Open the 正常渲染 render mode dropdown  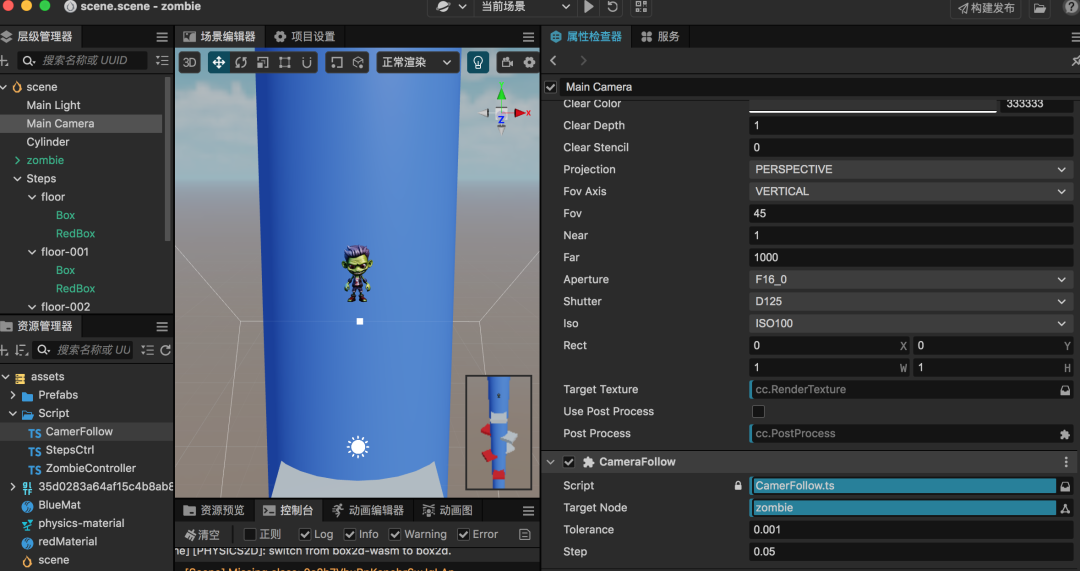[416, 63]
